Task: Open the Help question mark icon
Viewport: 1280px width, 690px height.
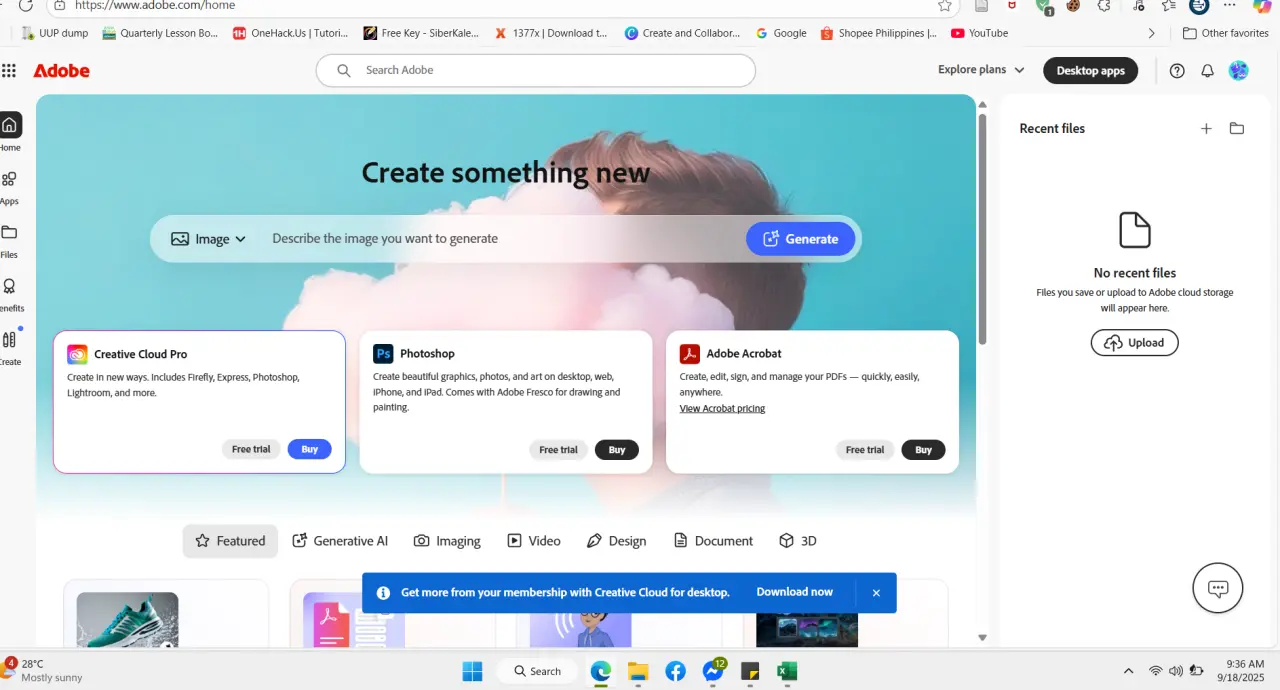Action: [1177, 70]
